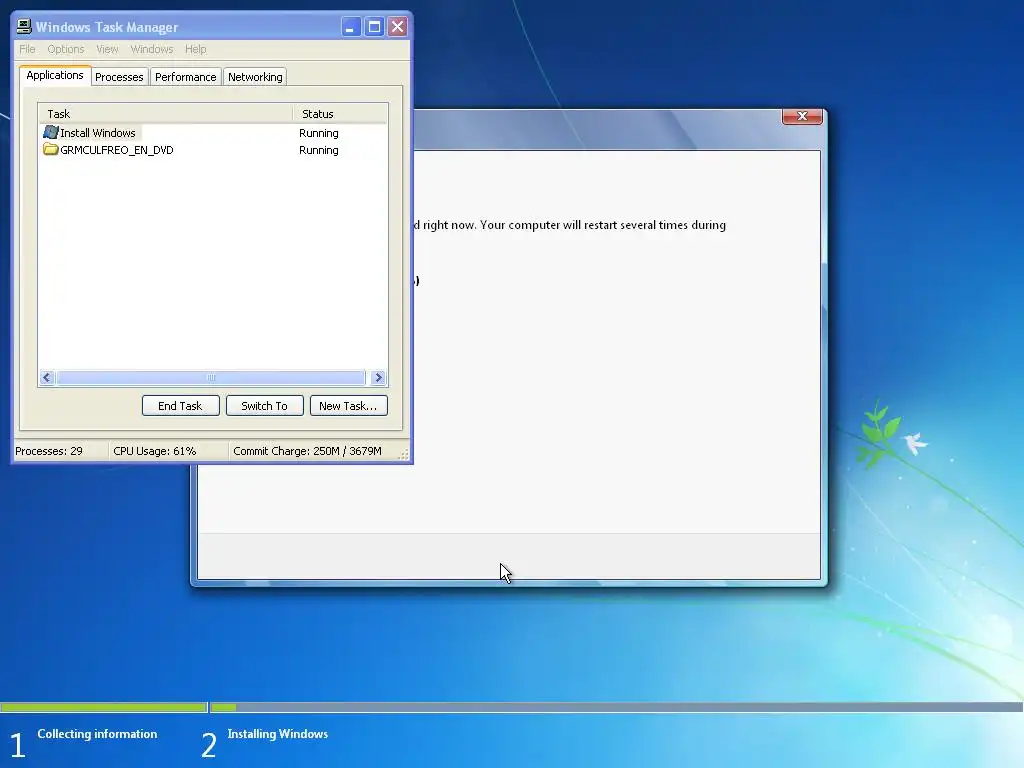This screenshot has width=1024, height=768.
Task: Sort by the Status column header
Action: coord(340,114)
